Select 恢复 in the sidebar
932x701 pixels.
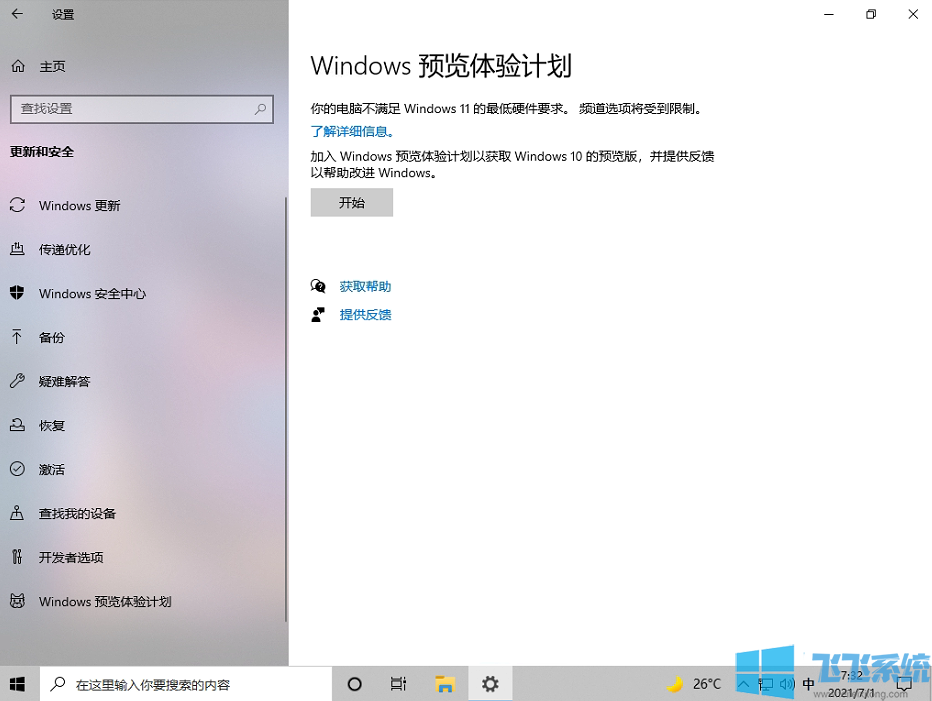click(51, 425)
